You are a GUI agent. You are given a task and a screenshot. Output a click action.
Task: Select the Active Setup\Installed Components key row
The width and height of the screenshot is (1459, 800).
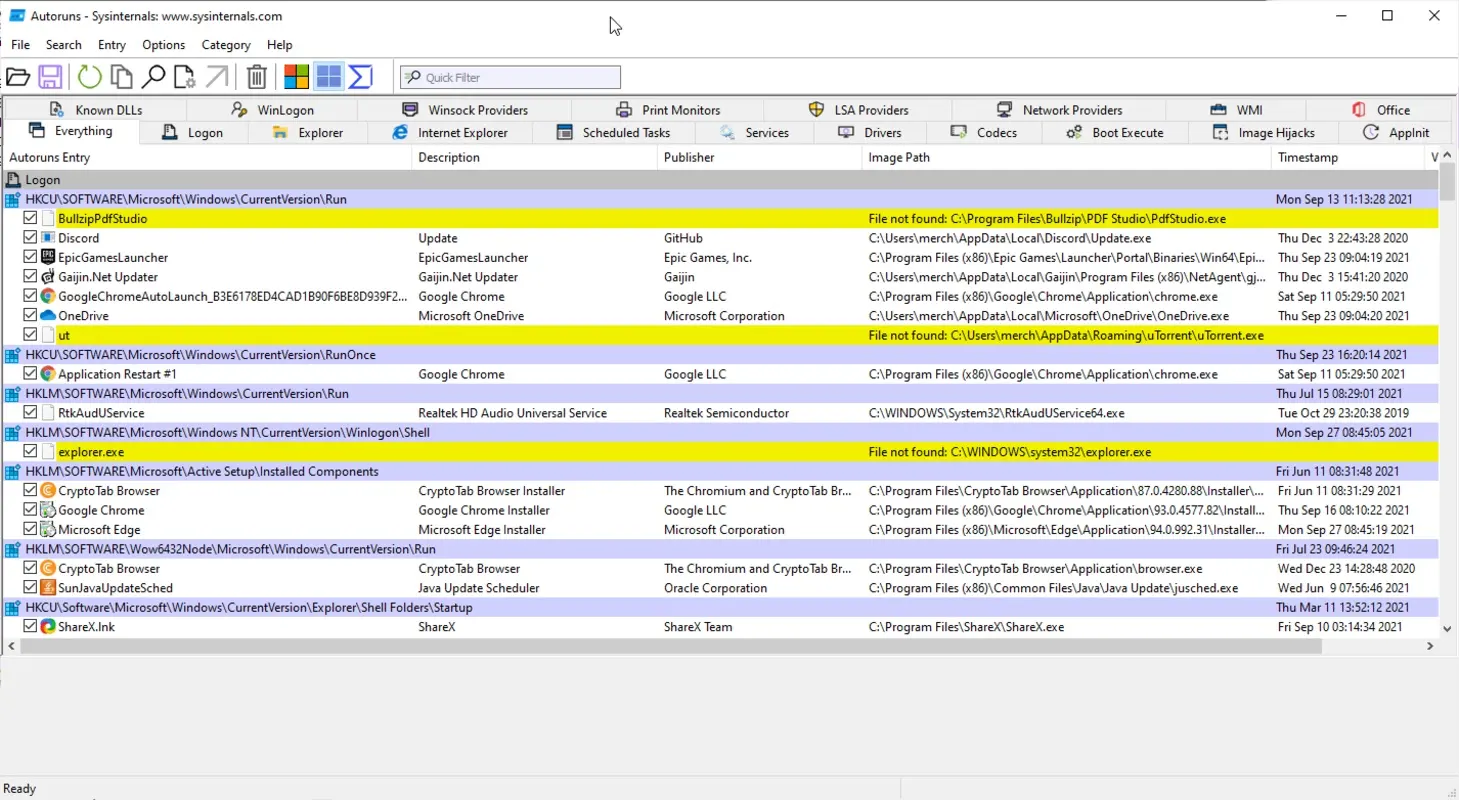[720, 472]
